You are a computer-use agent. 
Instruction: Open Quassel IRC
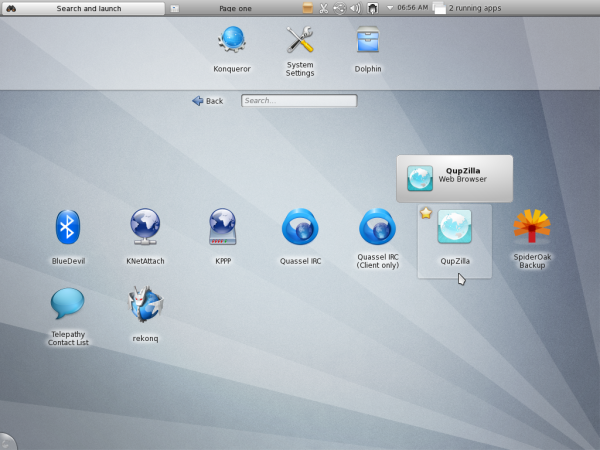click(300, 236)
